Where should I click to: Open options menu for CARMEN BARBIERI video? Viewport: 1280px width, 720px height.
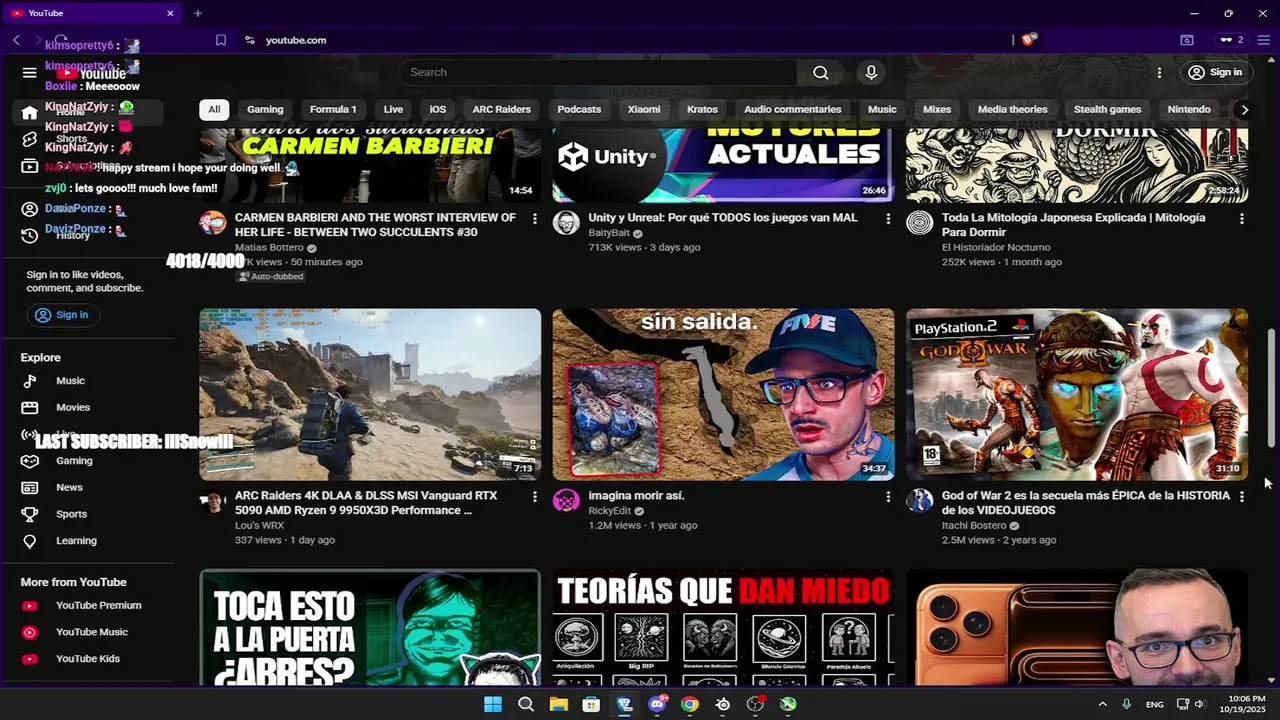click(x=534, y=218)
